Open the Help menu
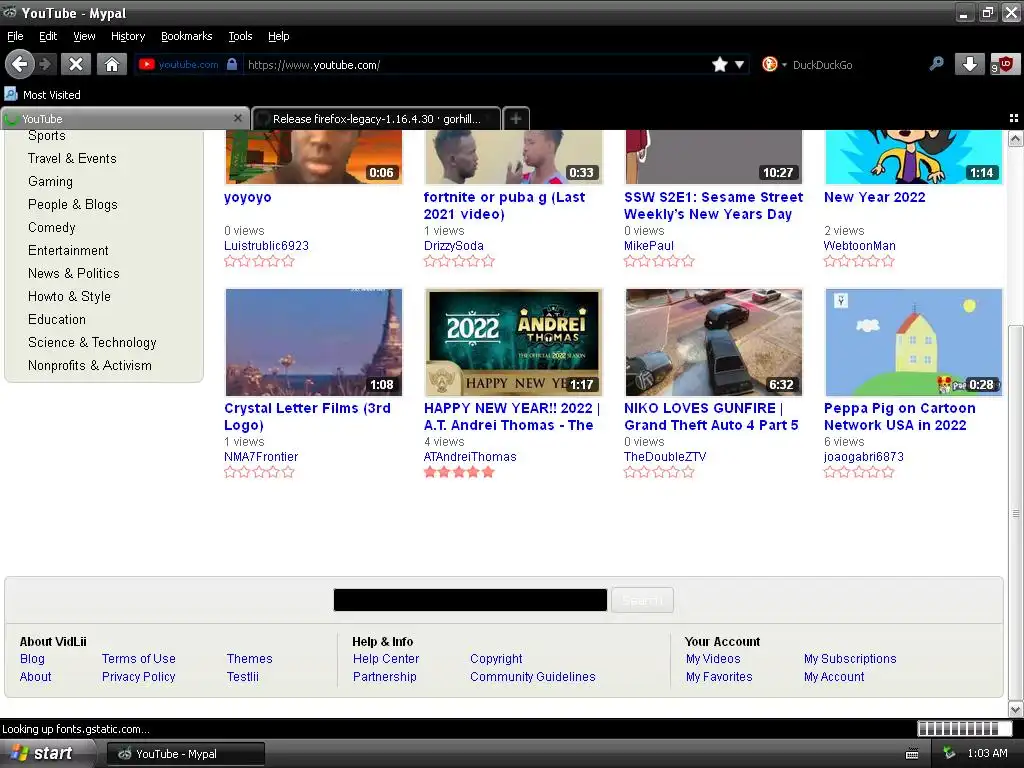The width and height of the screenshot is (1024, 768). [278, 36]
